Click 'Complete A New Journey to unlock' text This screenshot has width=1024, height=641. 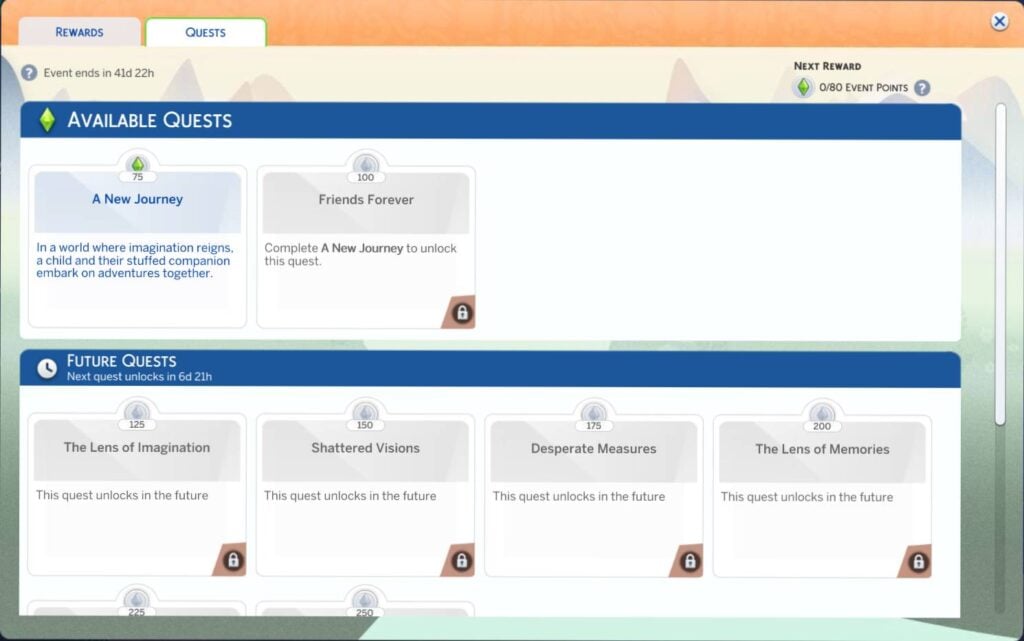[x=360, y=255]
